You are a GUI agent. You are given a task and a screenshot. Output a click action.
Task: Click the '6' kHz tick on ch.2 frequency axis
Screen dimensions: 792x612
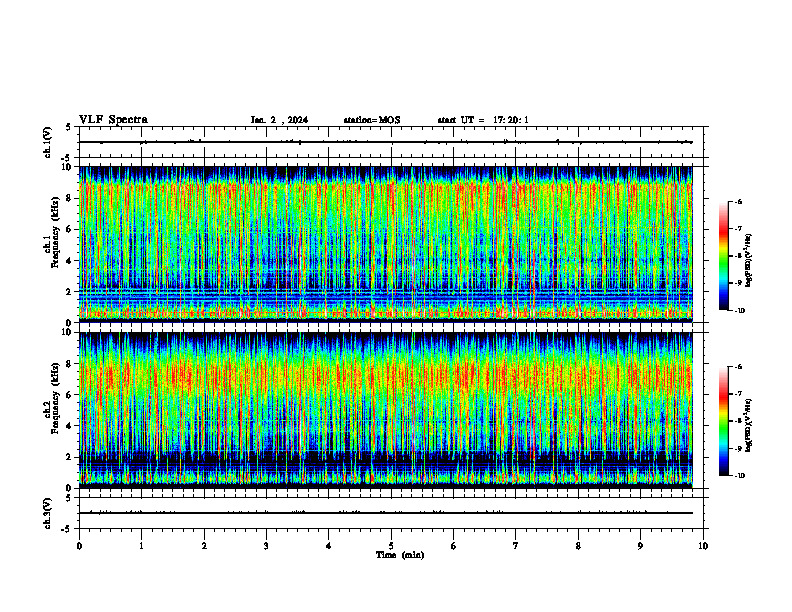(70, 395)
